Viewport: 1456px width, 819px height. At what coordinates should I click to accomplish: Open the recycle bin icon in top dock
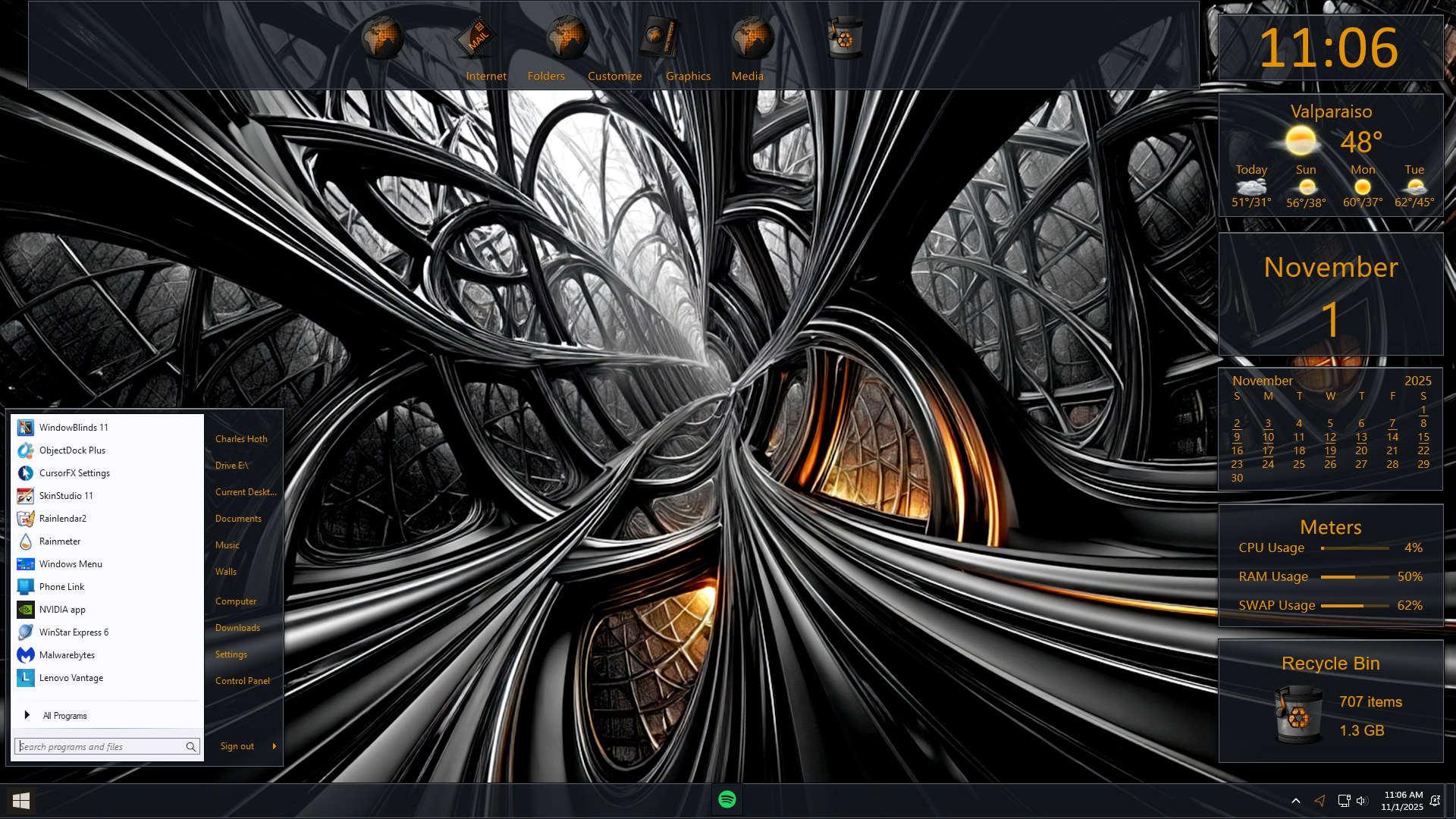844,38
